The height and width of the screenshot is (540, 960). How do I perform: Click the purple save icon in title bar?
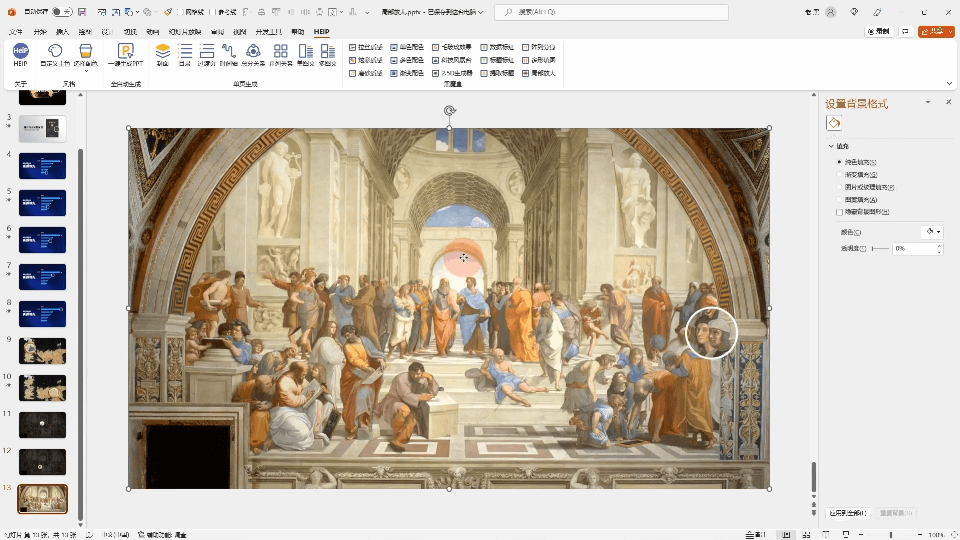82,12
